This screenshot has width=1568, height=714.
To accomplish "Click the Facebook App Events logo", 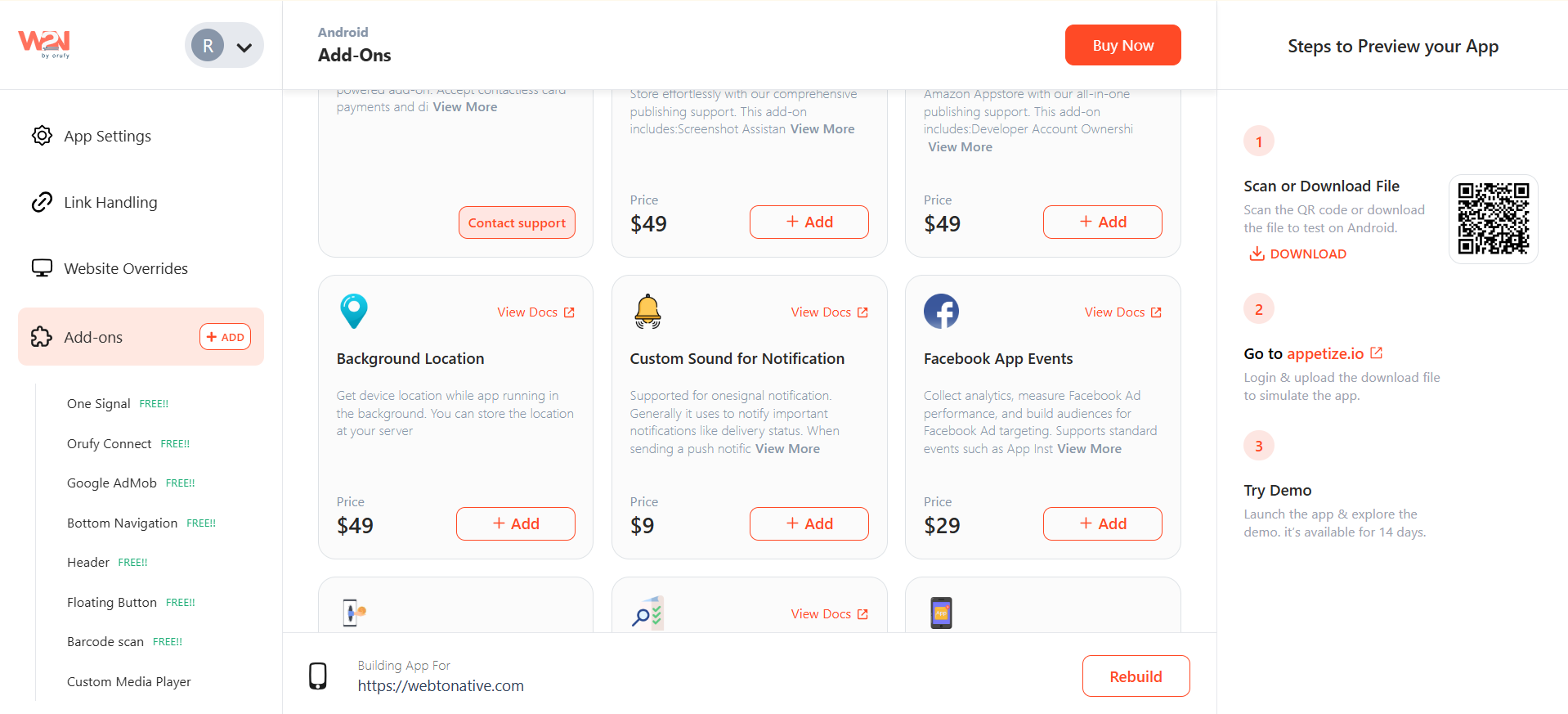I will pos(941,311).
